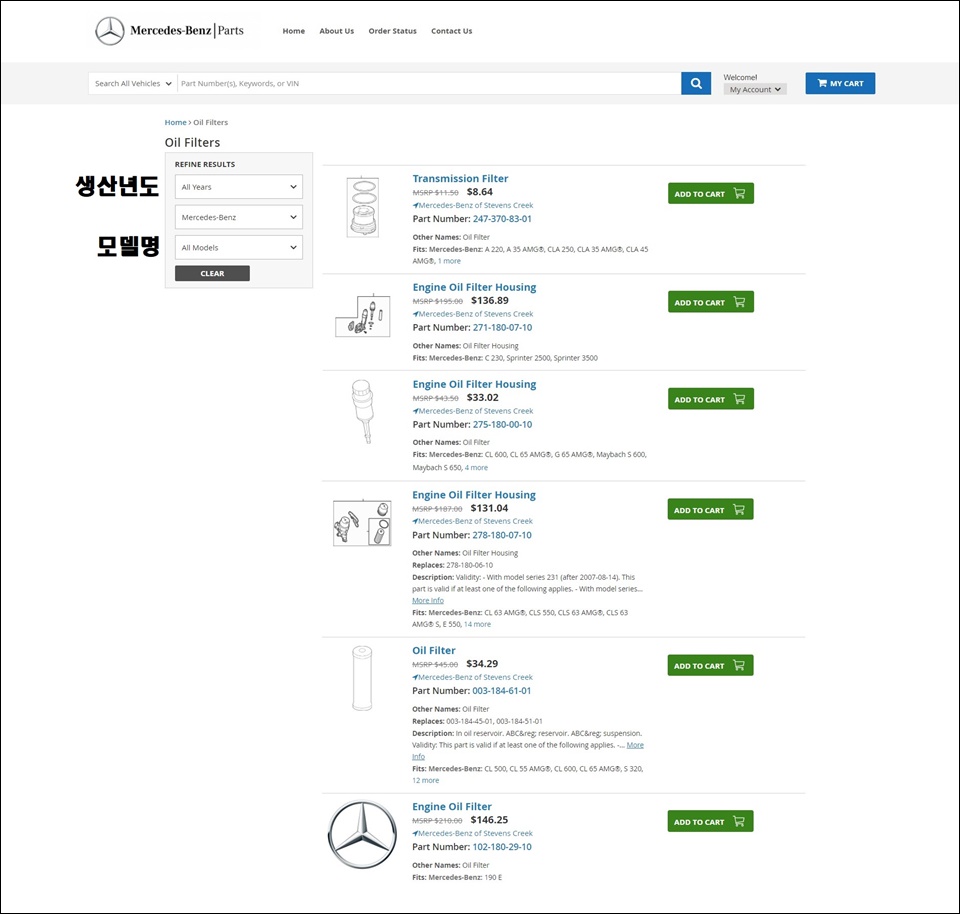
Task: Click the magnifying glass search button
Action: 696,83
